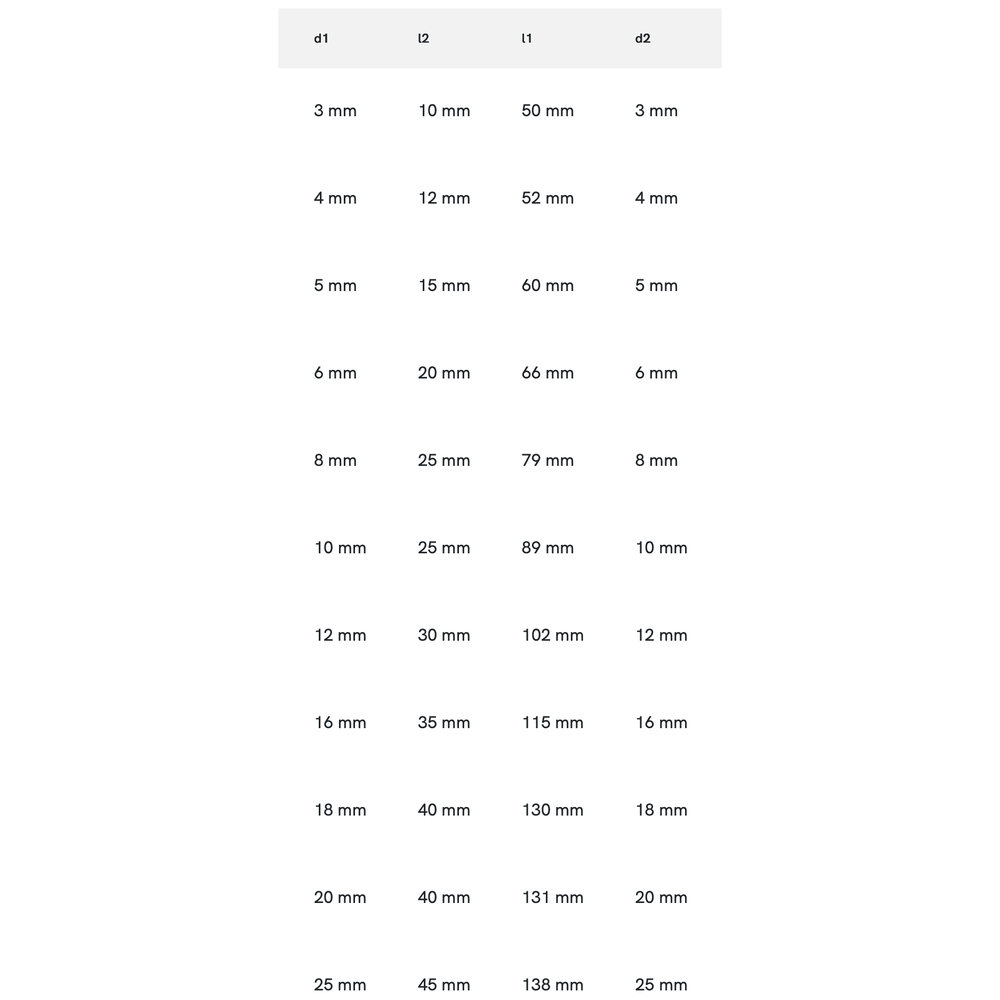Click the d1 column header
Viewport: 1000px width, 1000px height.
pyautogui.click(x=321, y=39)
